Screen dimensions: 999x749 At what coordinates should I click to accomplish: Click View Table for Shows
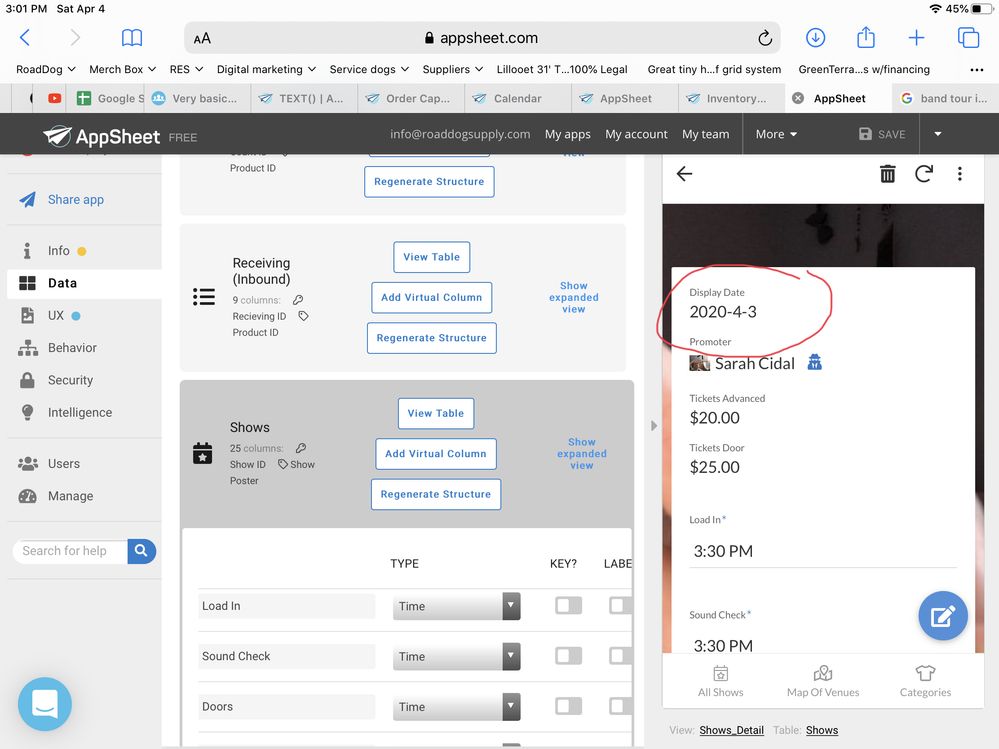coord(436,413)
